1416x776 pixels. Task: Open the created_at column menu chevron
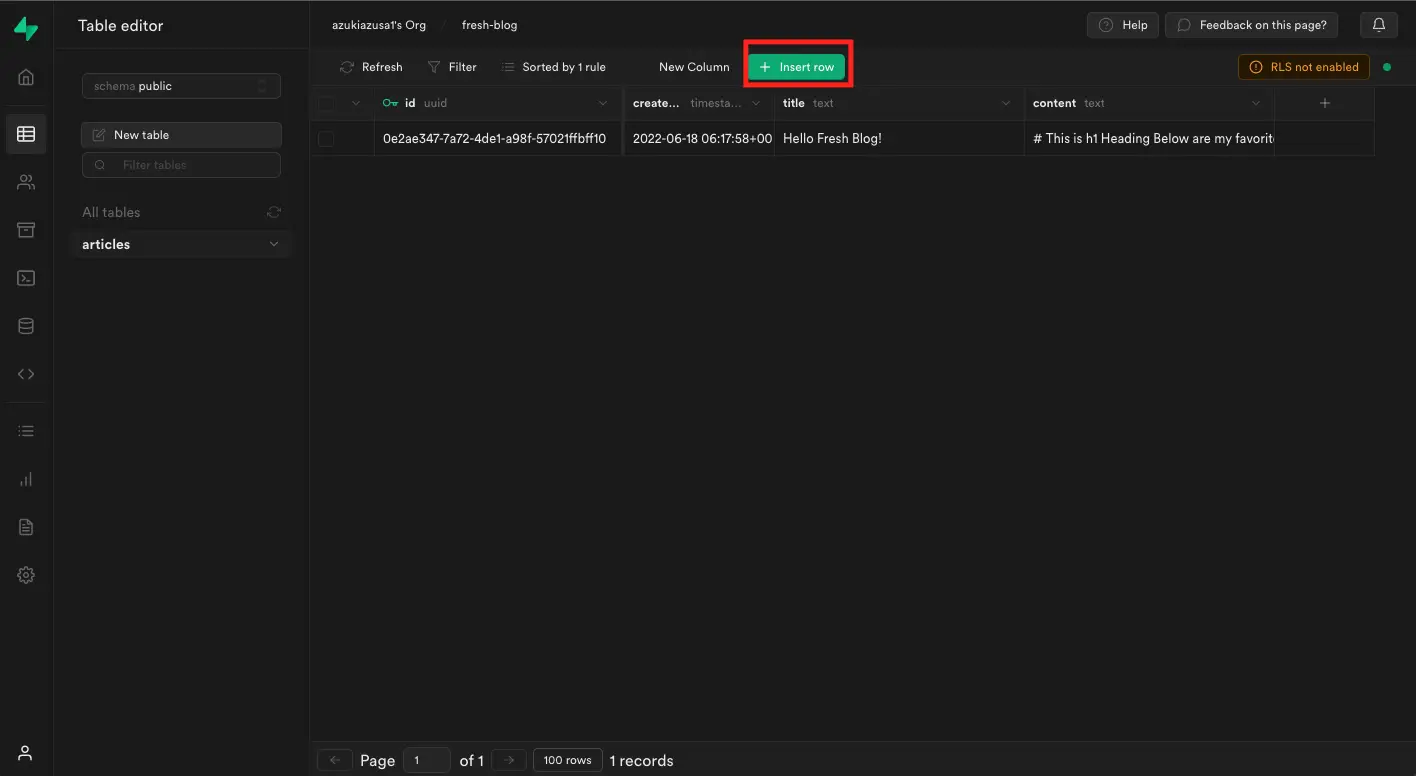756,103
